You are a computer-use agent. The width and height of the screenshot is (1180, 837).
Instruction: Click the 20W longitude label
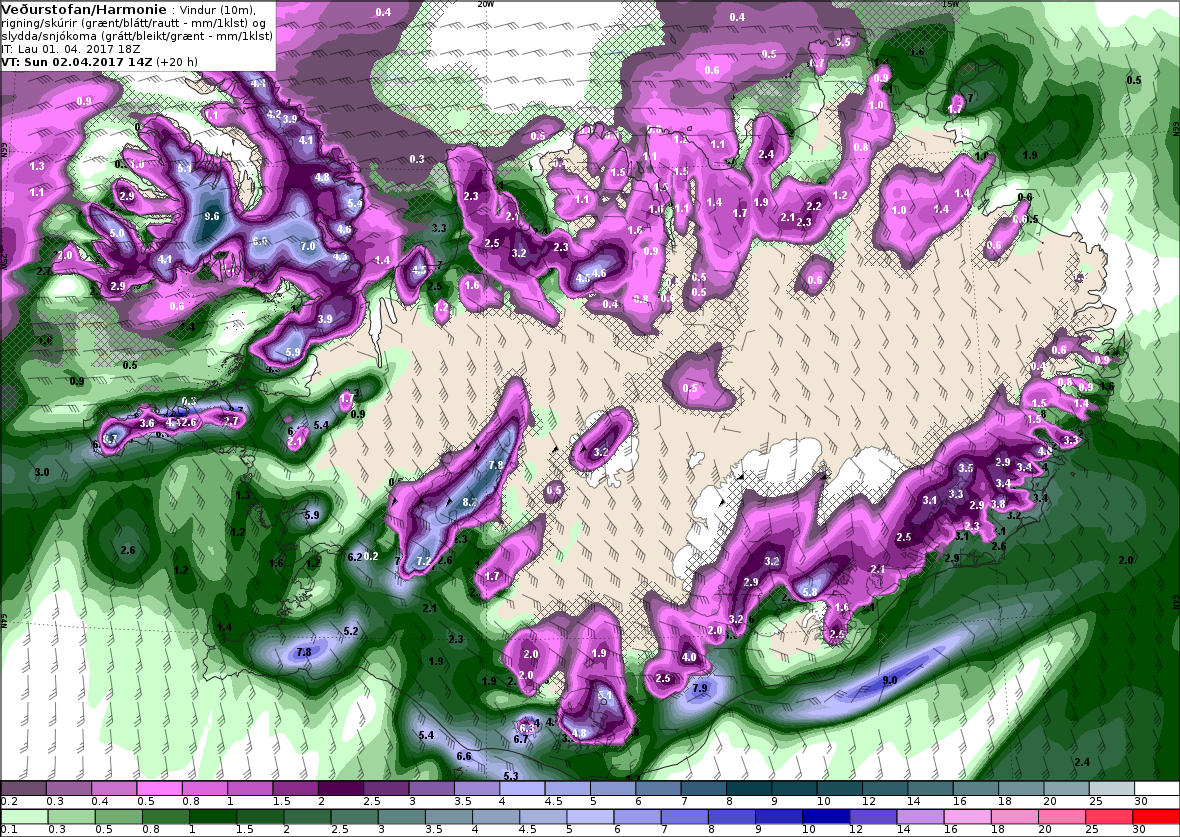pos(486,4)
